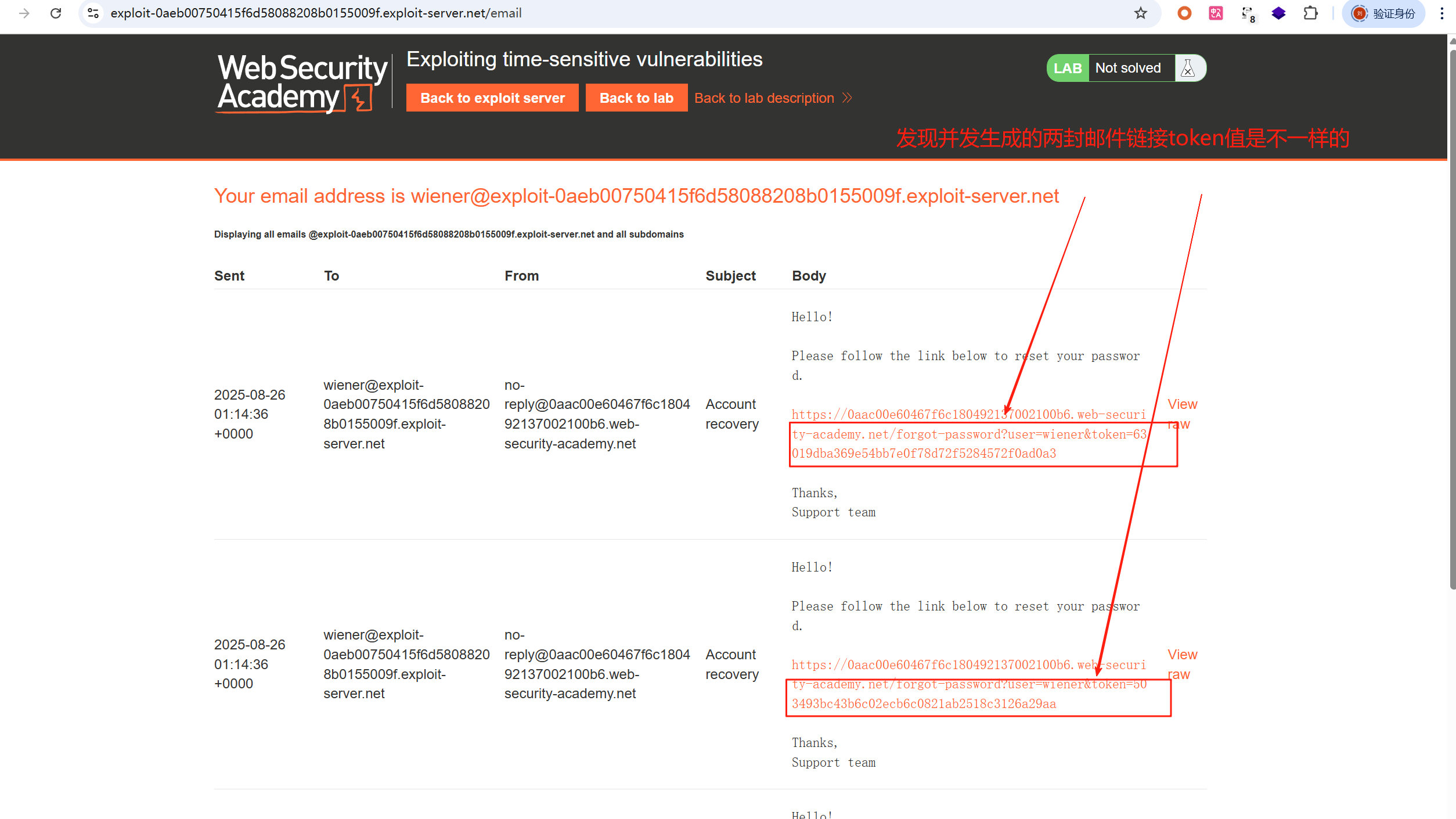Image resolution: width=1456 pixels, height=819 pixels.
Task: Click the Back to exploit server button
Action: pos(492,98)
